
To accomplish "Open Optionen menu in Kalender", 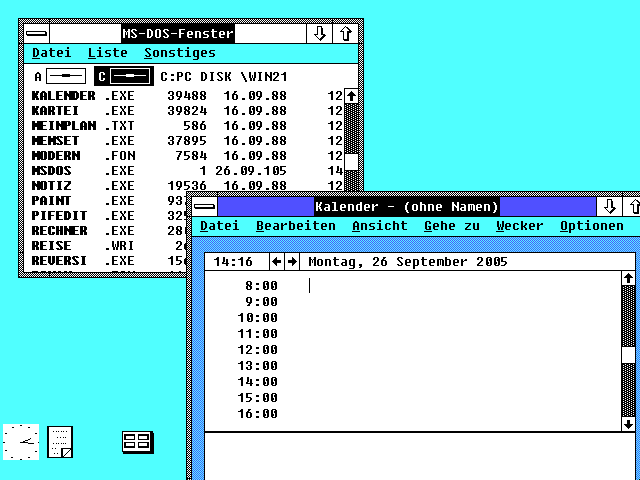I will click(x=592, y=226).
